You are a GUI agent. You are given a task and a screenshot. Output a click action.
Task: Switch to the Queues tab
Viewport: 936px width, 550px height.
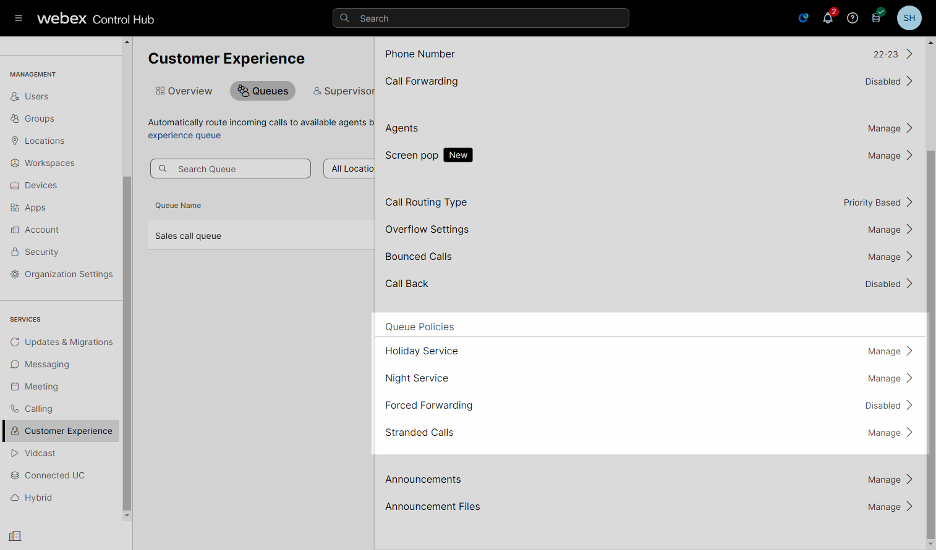click(x=263, y=91)
